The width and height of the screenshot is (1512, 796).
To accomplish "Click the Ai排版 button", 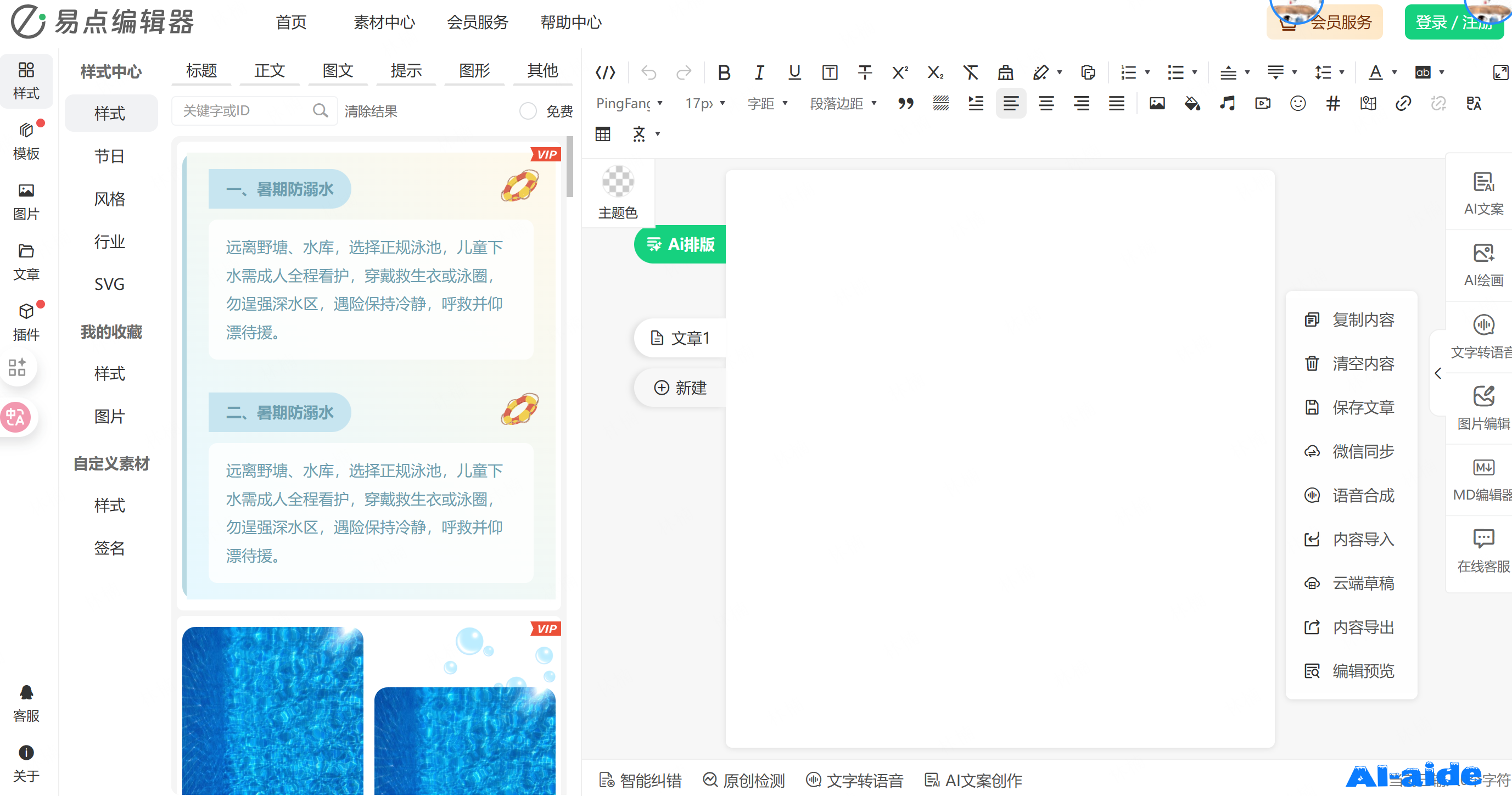I will pyautogui.click(x=680, y=244).
